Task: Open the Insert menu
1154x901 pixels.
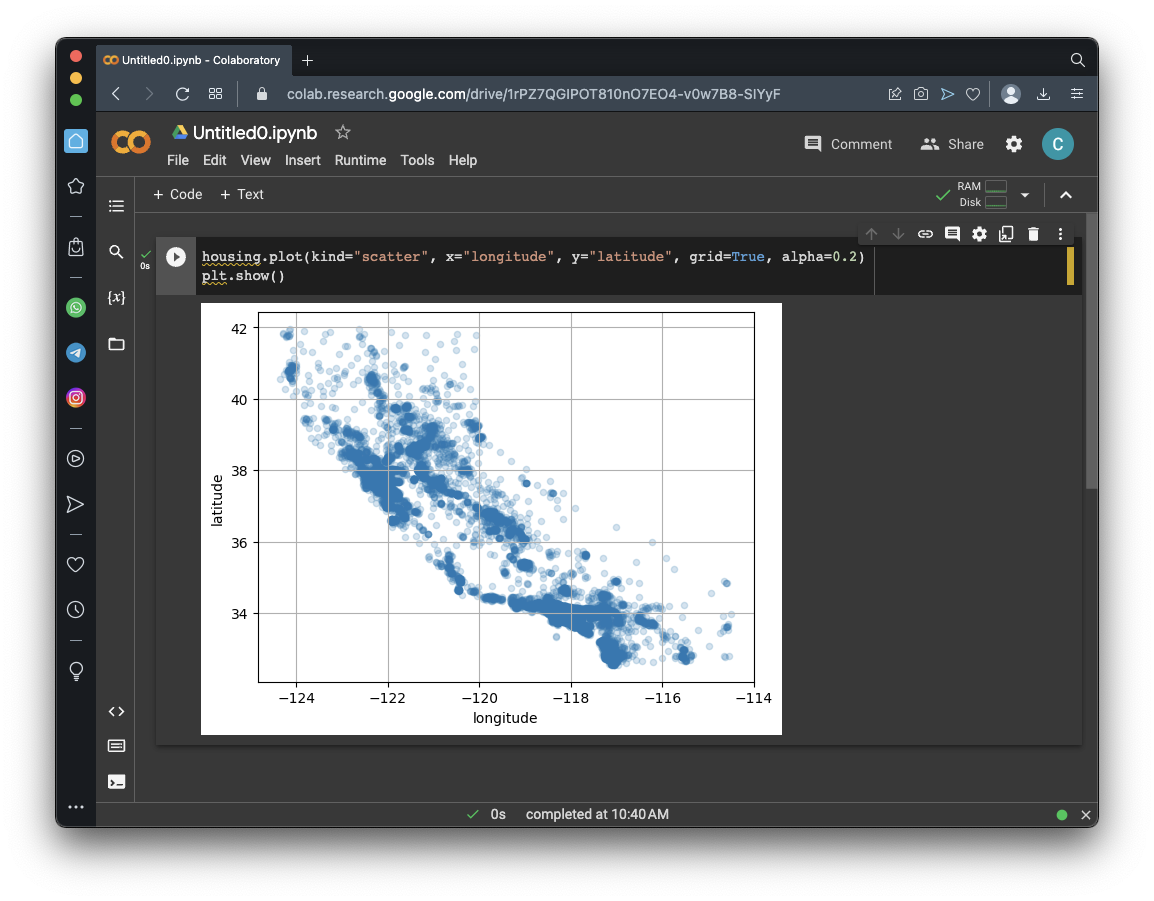Action: pyautogui.click(x=302, y=160)
